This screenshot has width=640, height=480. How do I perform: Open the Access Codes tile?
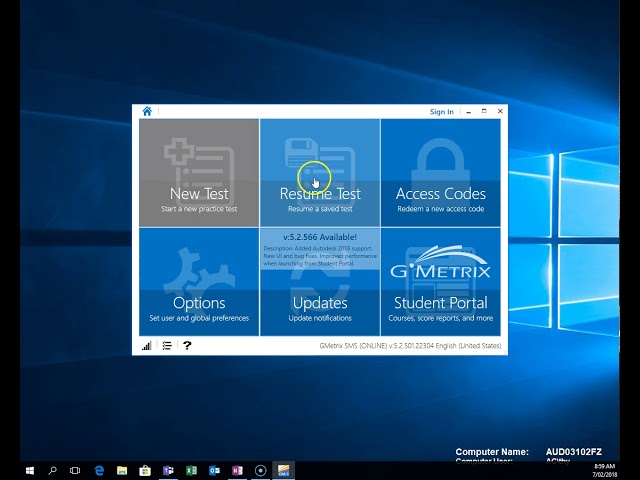coord(441,173)
